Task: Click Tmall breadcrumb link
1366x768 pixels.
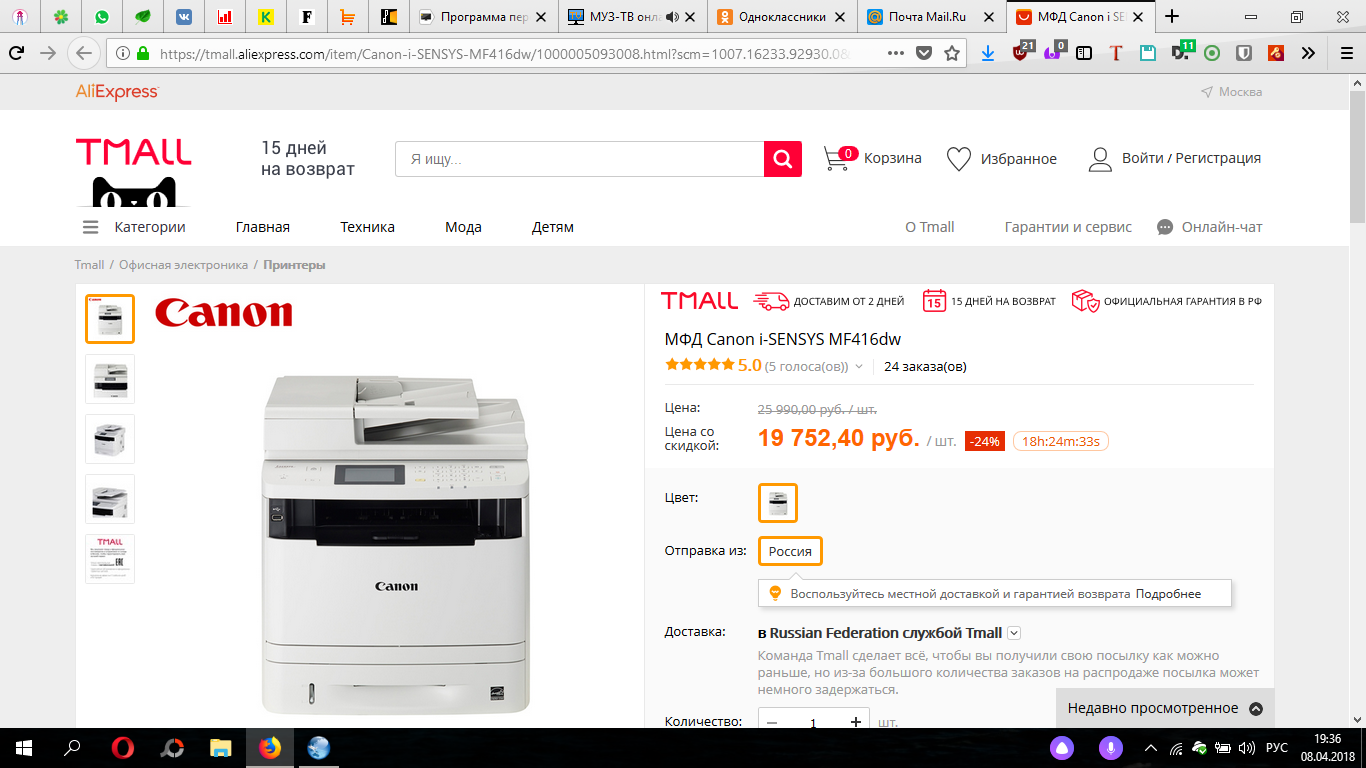Action: click(x=89, y=265)
